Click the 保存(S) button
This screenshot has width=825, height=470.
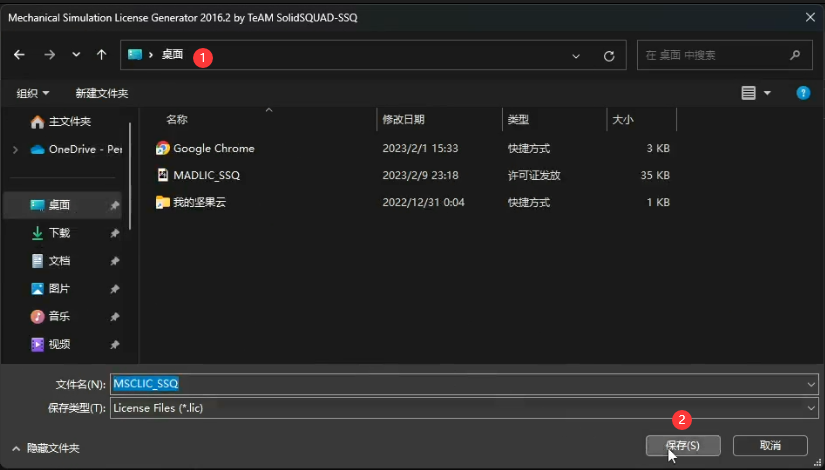pyautogui.click(x=683, y=446)
